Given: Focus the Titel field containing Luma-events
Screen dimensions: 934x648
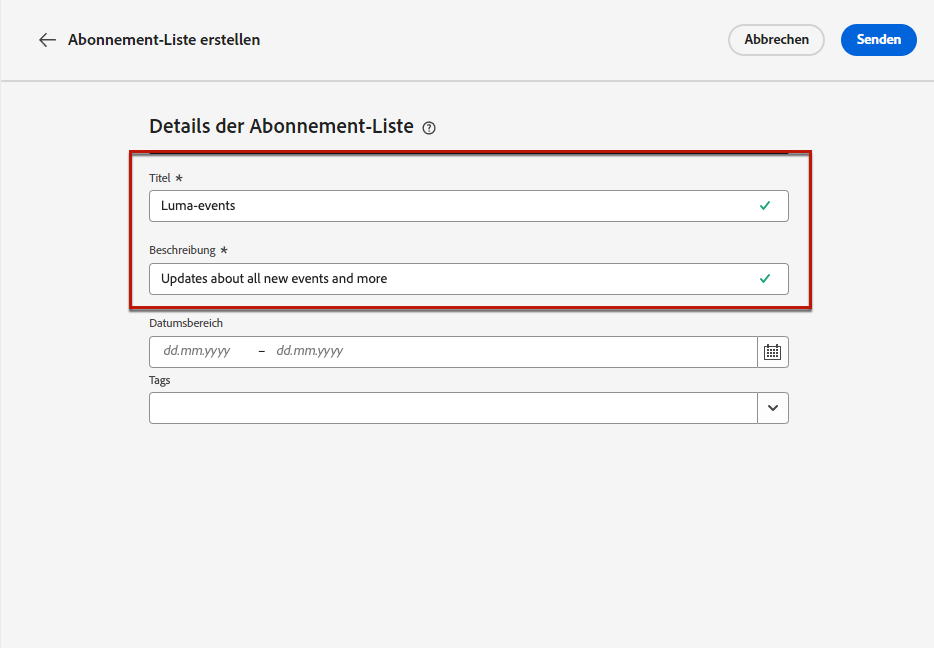Looking at the screenshot, I should [469, 206].
